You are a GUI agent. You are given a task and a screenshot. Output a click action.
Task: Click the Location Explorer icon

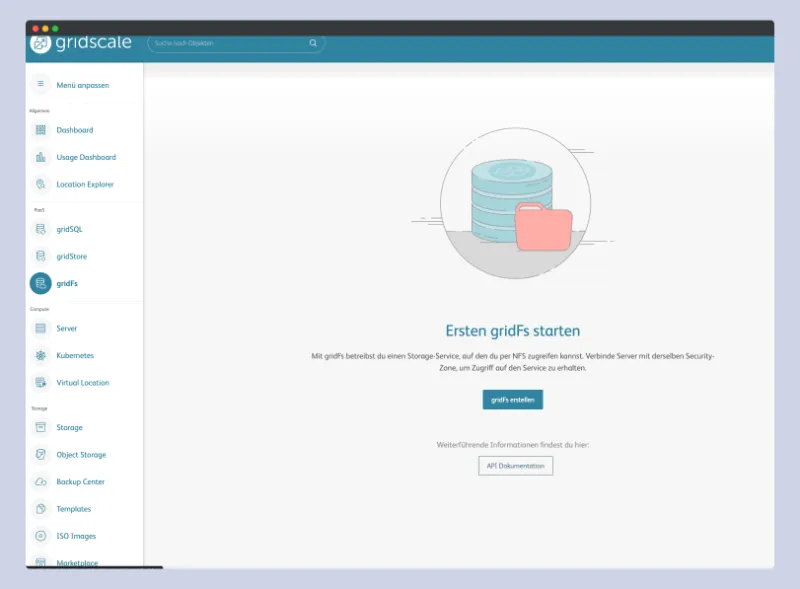pos(41,184)
